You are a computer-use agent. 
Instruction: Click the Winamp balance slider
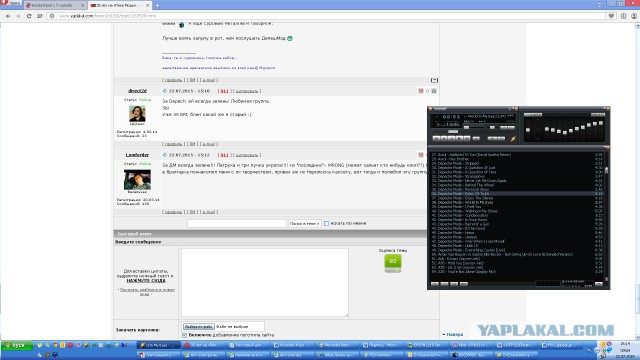[491, 127]
